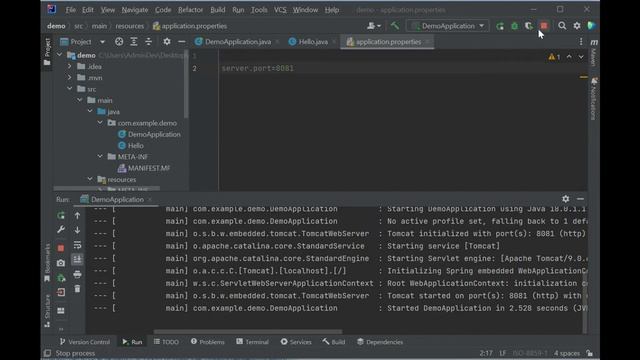
Task: Rerun DemoApplication from the top toolbar
Action: point(500,26)
